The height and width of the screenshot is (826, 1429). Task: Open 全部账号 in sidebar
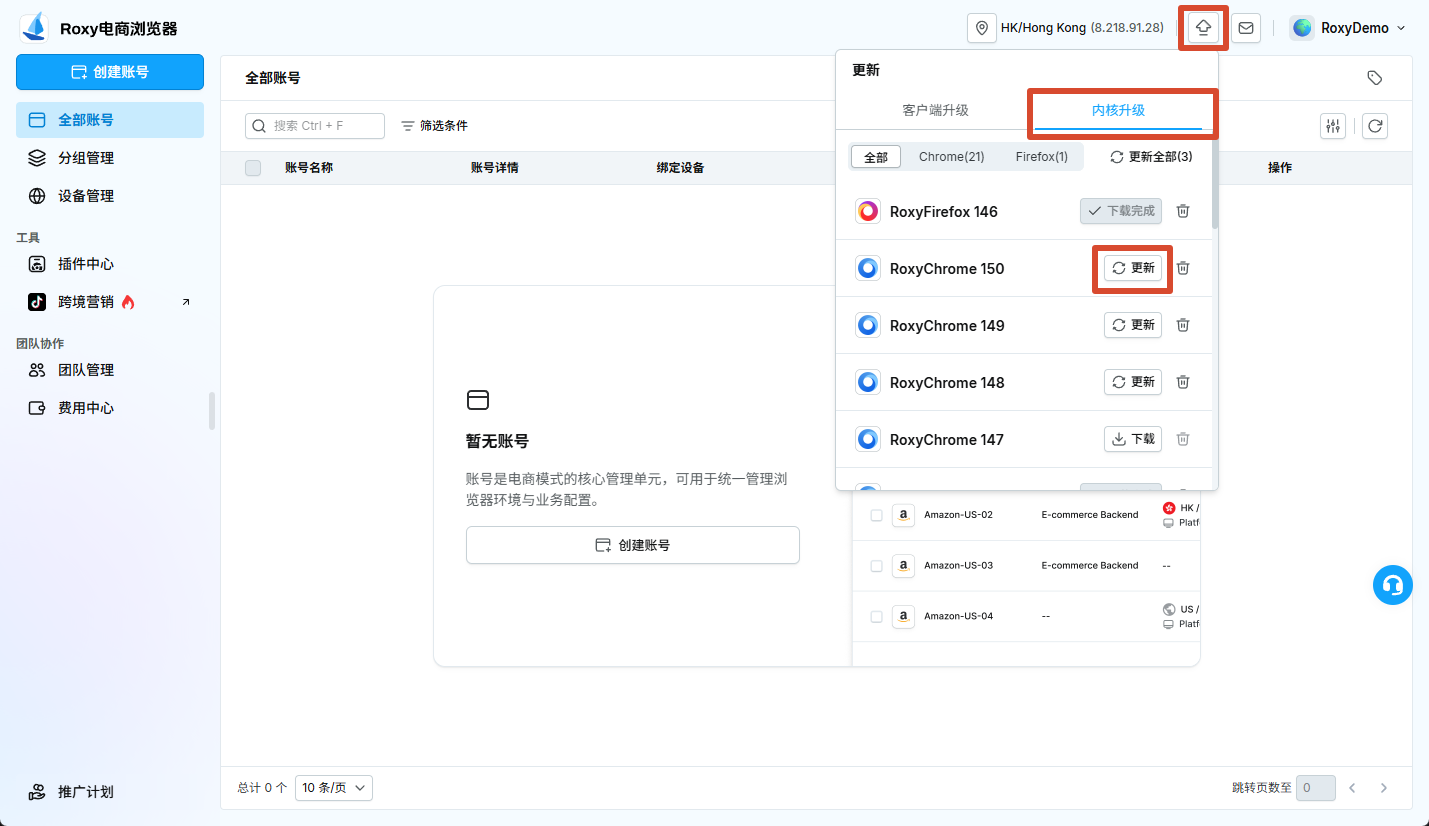(110, 120)
